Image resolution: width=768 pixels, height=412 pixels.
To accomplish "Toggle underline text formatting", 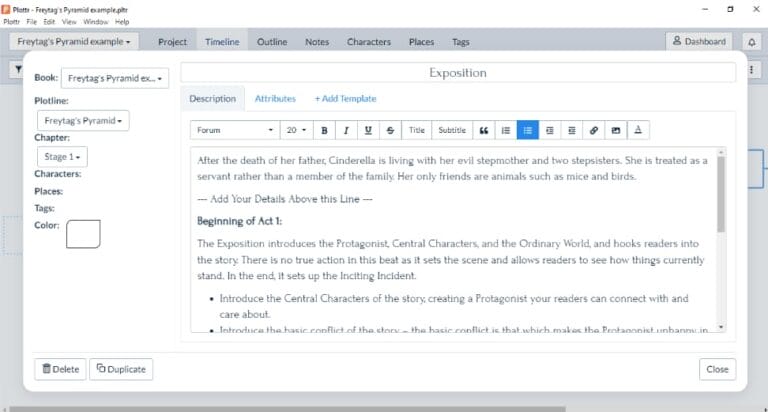I will pyautogui.click(x=368, y=130).
